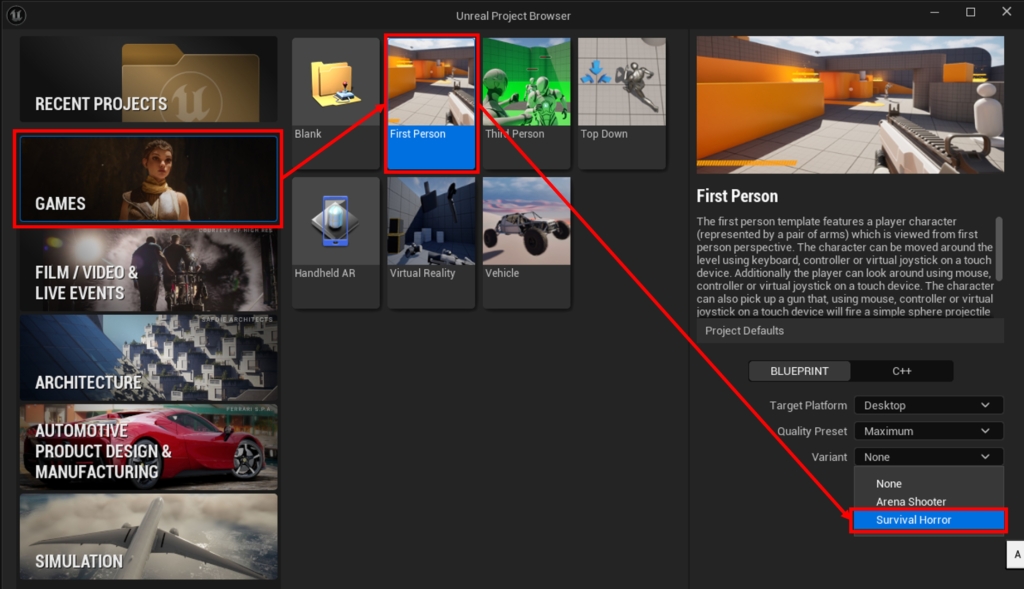This screenshot has height=589, width=1024.
Task: Click the Unreal Engine logo icon
Action: point(16,14)
